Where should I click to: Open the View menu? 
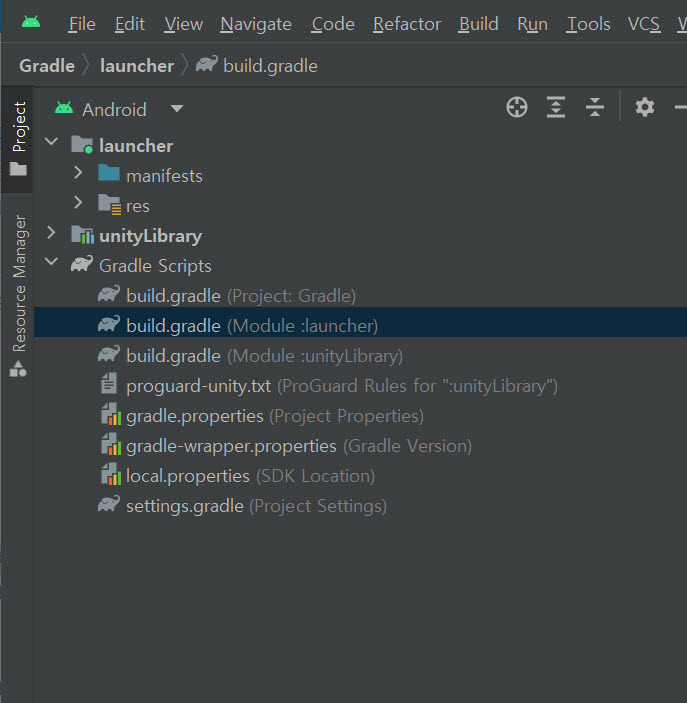(x=183, y=24)
